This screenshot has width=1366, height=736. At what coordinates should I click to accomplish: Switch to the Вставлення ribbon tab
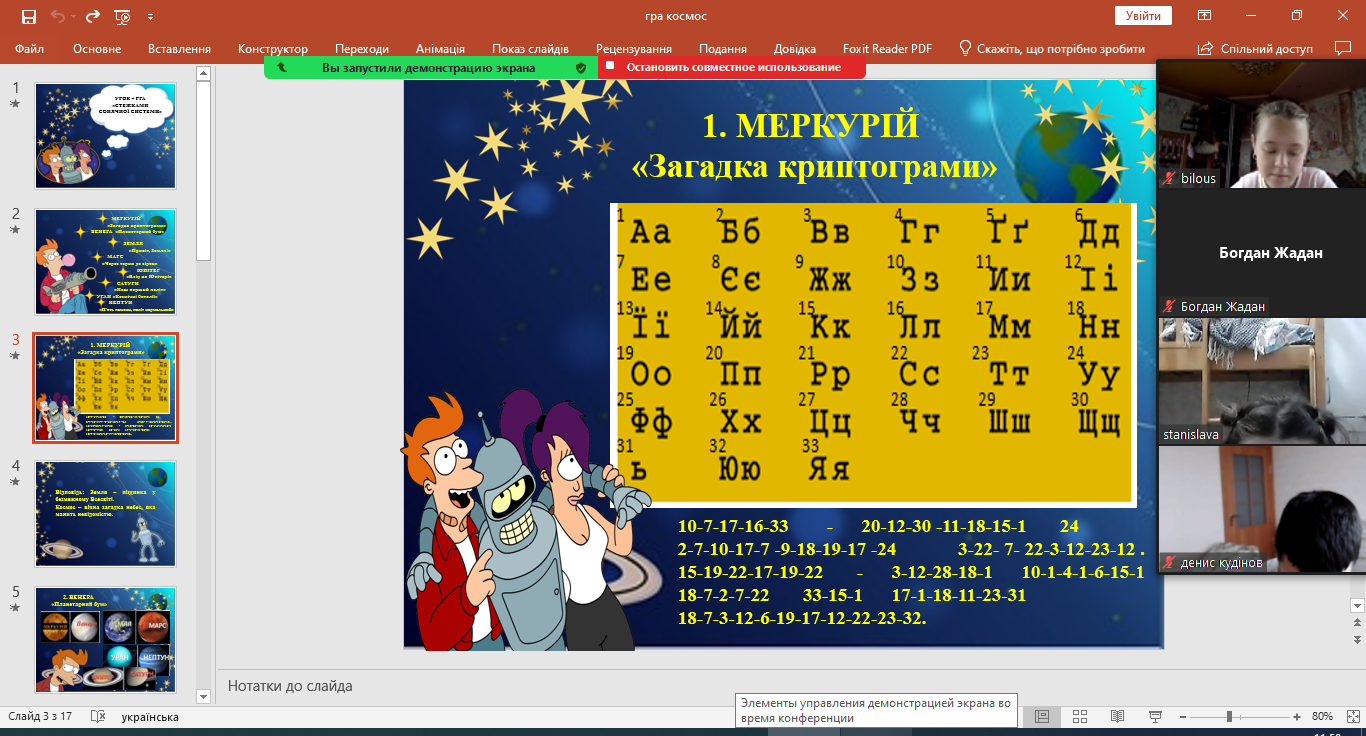(179, 49)
